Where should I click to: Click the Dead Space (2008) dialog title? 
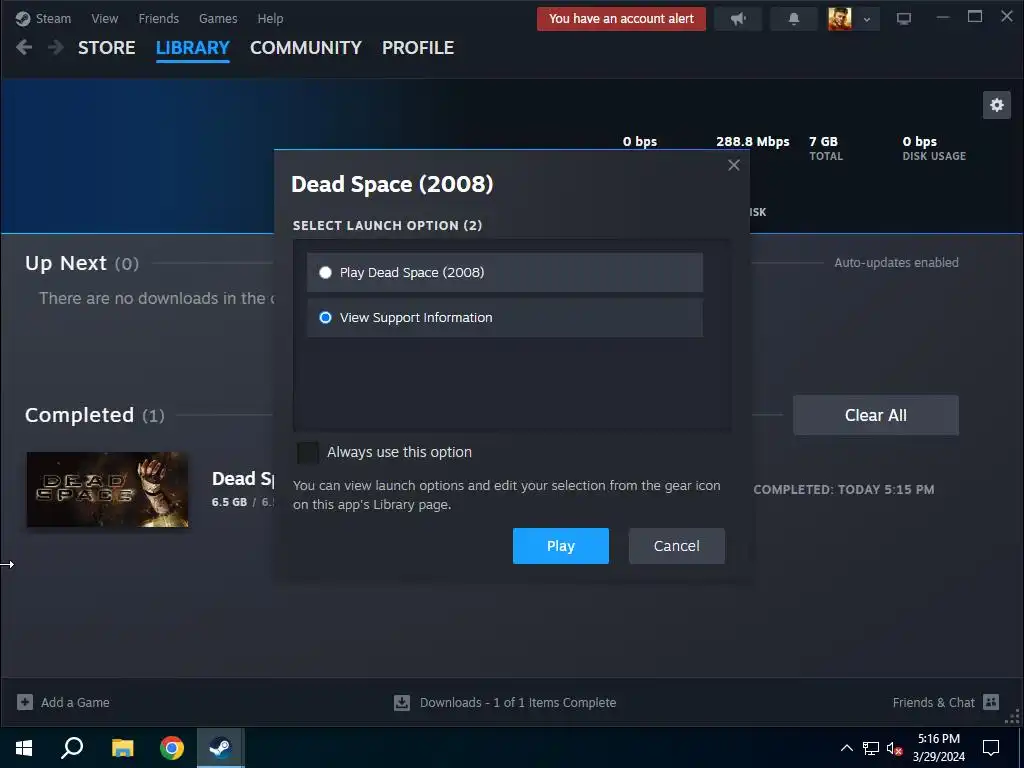[x=392, y=184]
